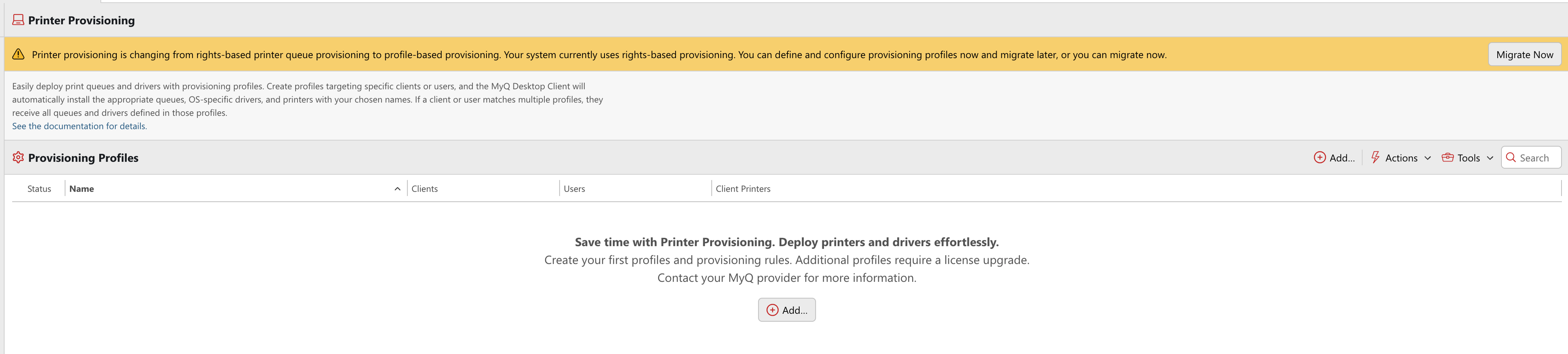Click the Users column header
Screen dimensions: 1568x354
coord(574,189)
